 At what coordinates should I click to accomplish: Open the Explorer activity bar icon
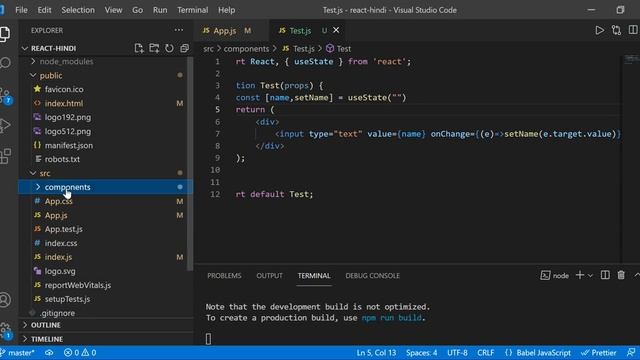(x=5, y=34)
